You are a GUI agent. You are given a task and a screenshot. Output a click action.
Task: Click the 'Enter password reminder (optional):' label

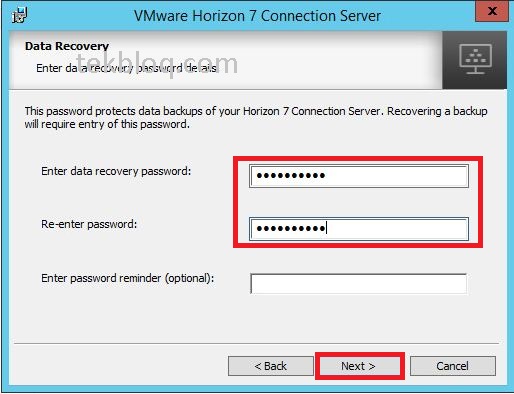pyautogui.click(x=128, y=278)
